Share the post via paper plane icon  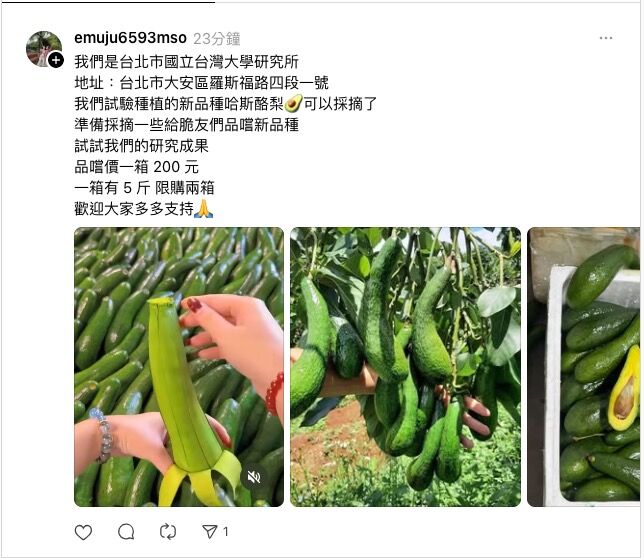pos(210,532)
